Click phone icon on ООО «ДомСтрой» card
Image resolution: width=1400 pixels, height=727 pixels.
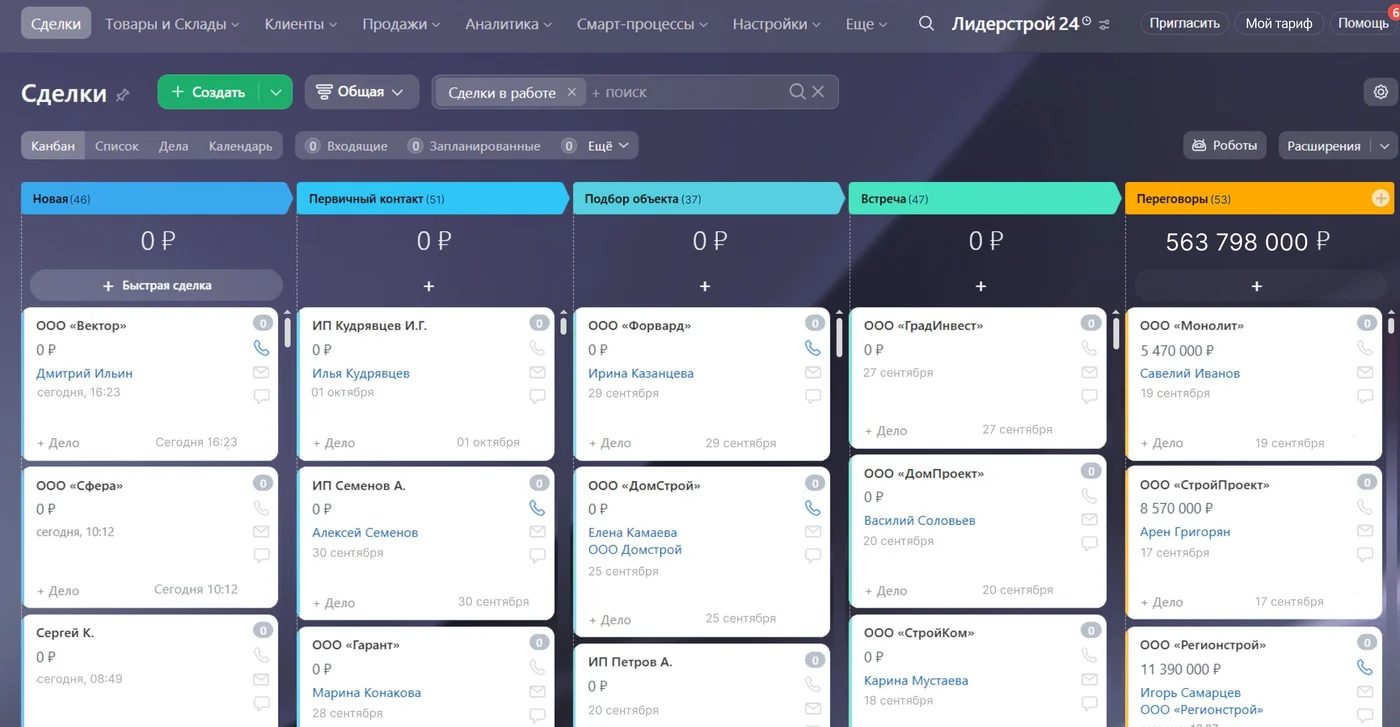(813, 508)
